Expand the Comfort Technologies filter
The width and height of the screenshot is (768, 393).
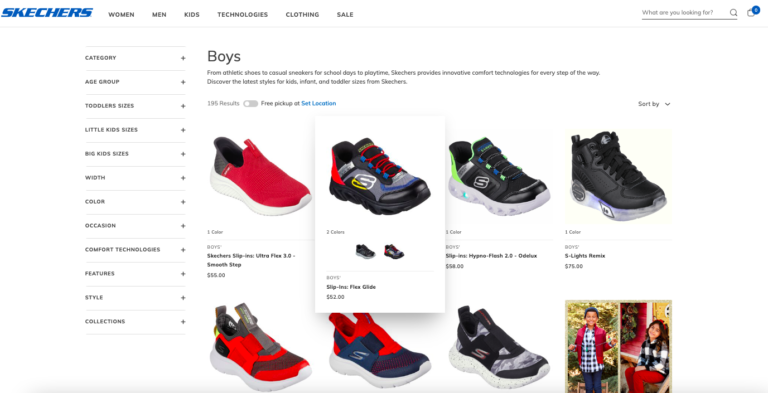(x=135, y=250)
